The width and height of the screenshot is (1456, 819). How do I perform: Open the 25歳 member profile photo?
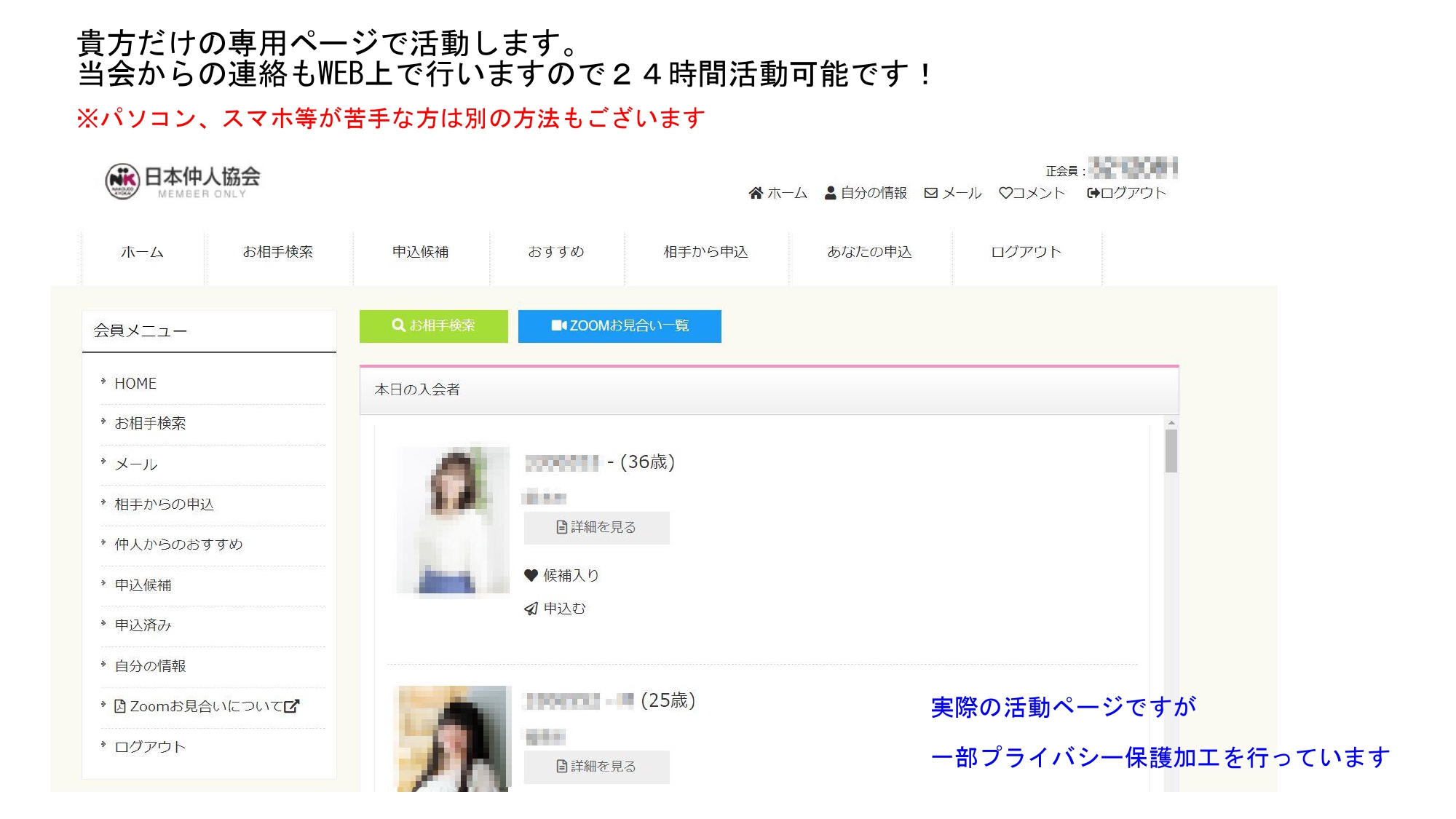[453, 738]
